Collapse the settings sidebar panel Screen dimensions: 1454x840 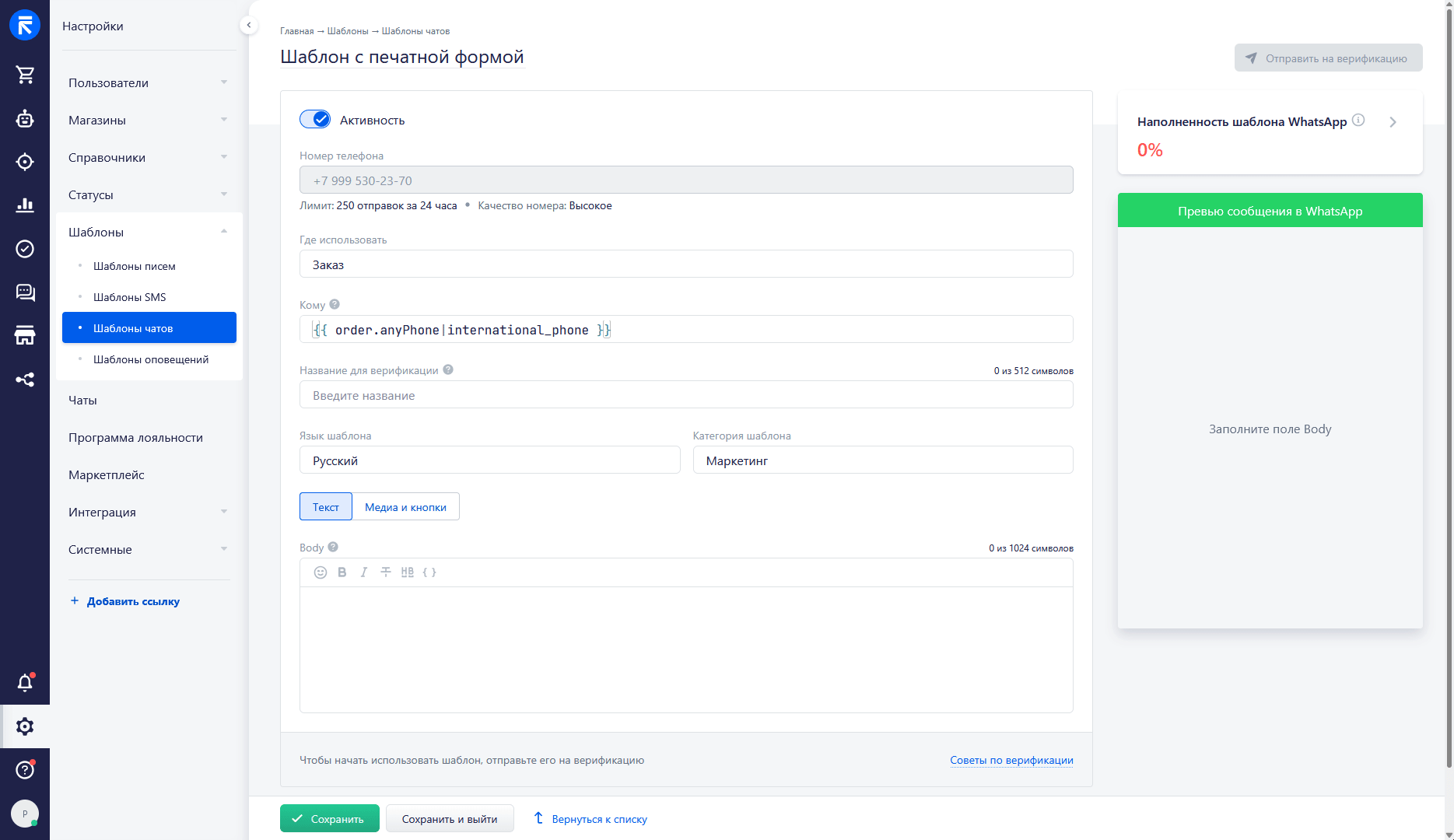tap(248, 26)
